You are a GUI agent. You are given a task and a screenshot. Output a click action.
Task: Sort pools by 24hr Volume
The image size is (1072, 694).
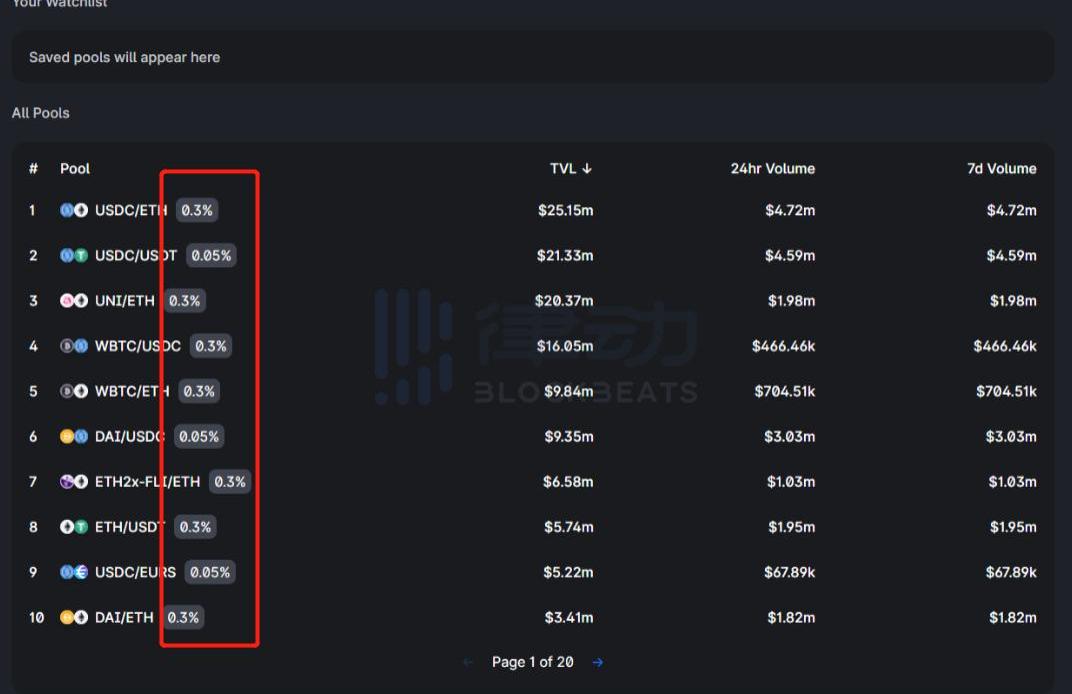click(772, 169)
